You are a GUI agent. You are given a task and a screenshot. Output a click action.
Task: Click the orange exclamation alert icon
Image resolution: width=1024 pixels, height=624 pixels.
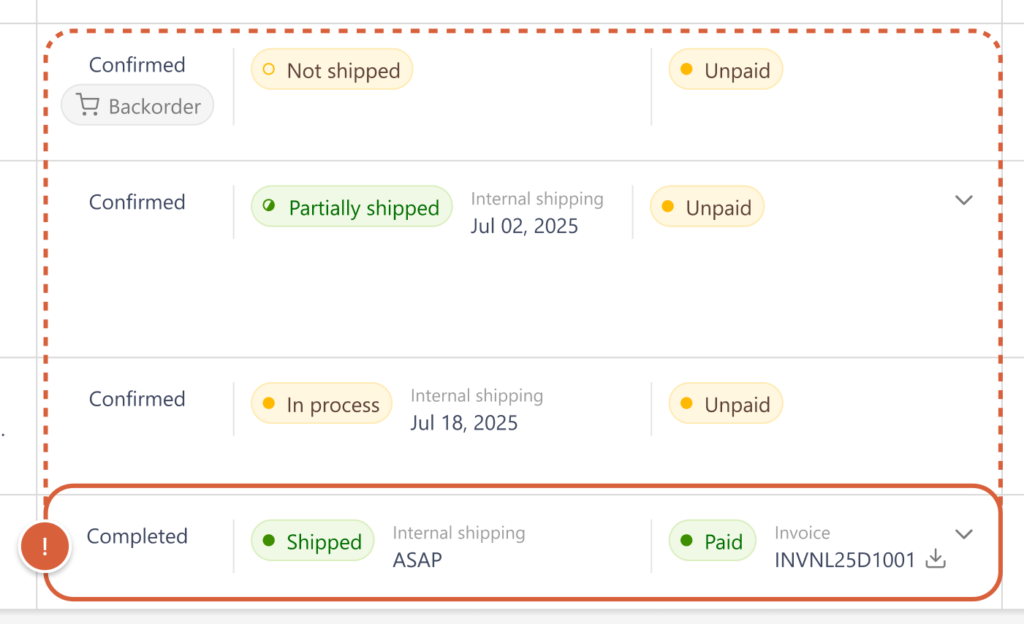click(45, 547)
